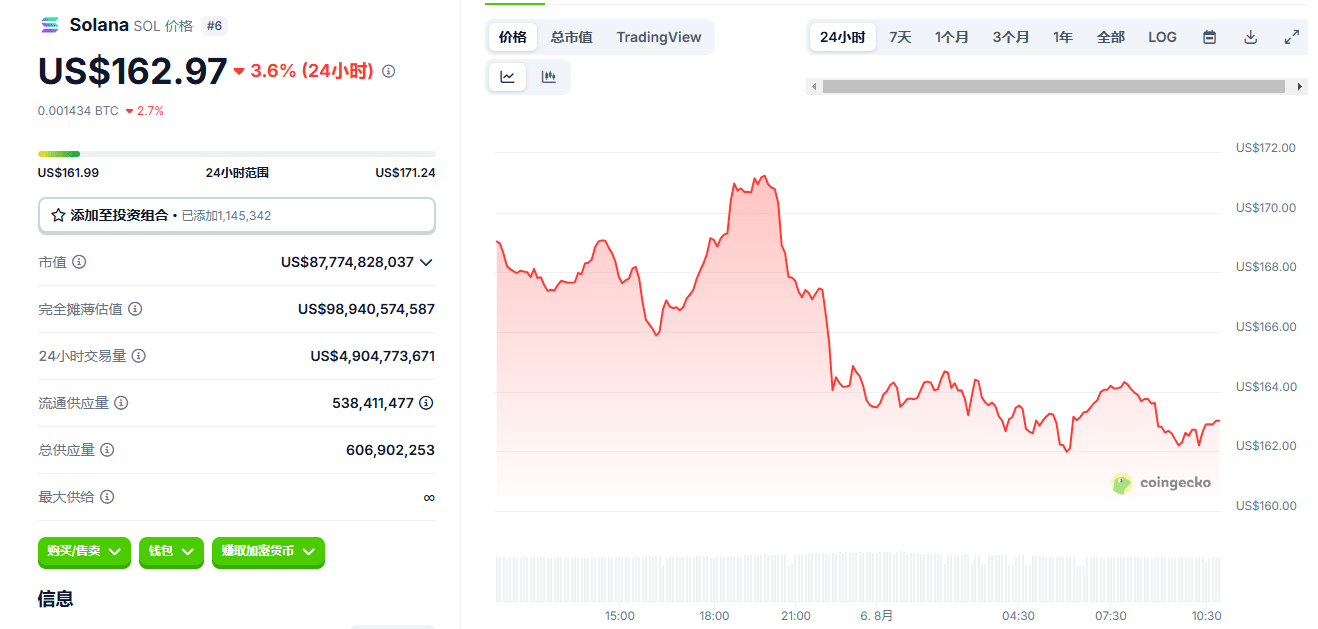Open the 24-hour price change info icon
1318x629 pixels.
(389, 71)
